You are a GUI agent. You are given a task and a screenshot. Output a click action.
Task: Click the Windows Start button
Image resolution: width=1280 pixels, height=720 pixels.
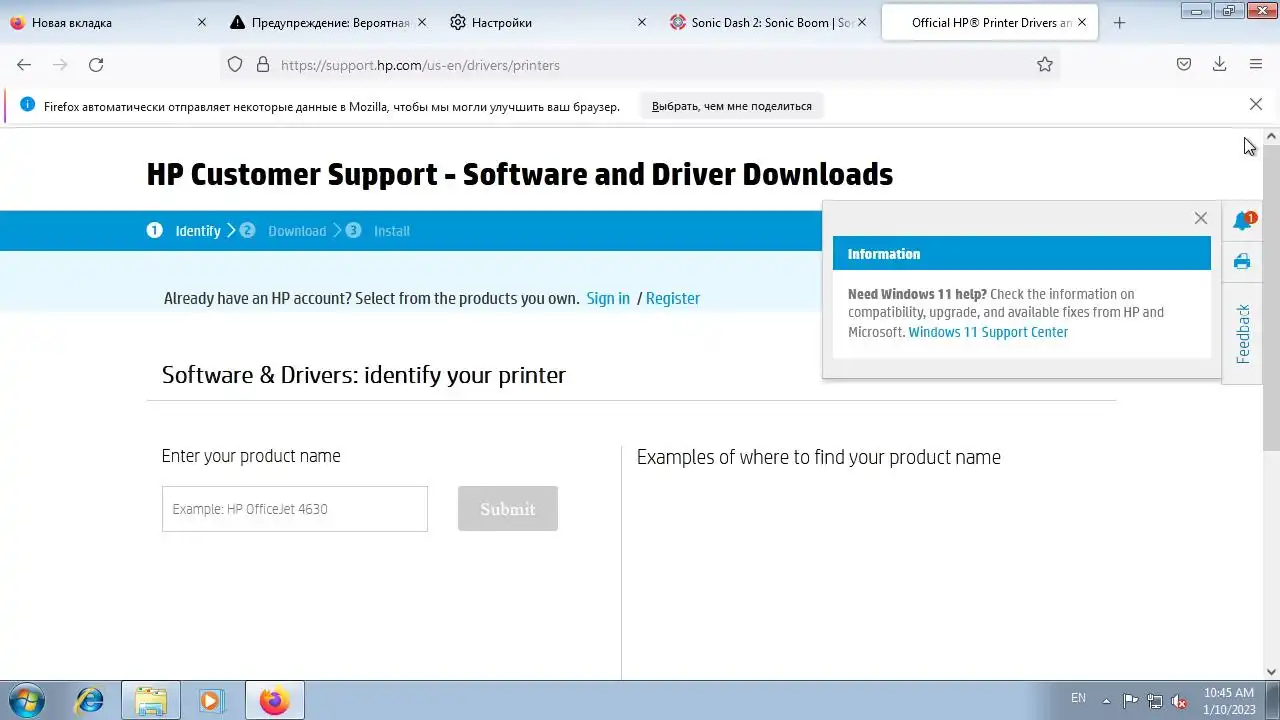pos(27,700)
